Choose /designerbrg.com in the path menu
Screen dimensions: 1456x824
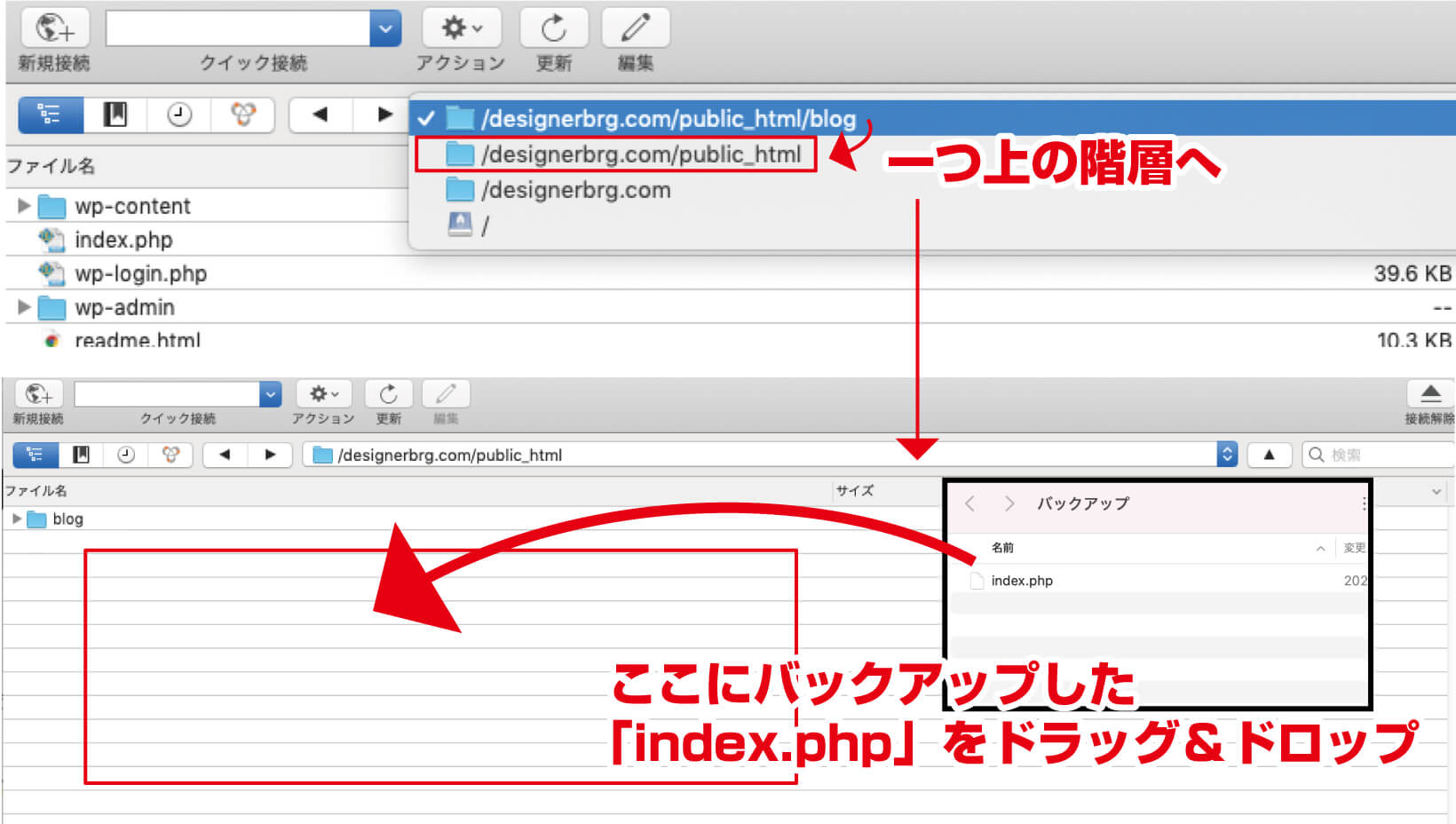pos(575,190)
